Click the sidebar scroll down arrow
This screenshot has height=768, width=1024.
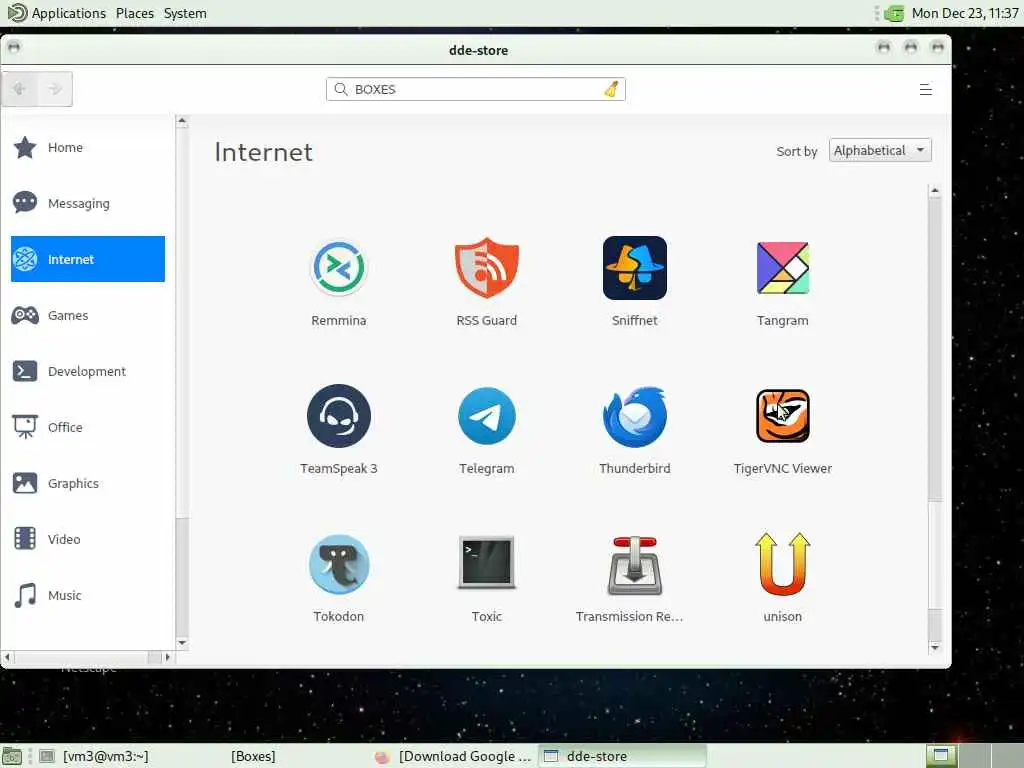[x=182, y=643]
